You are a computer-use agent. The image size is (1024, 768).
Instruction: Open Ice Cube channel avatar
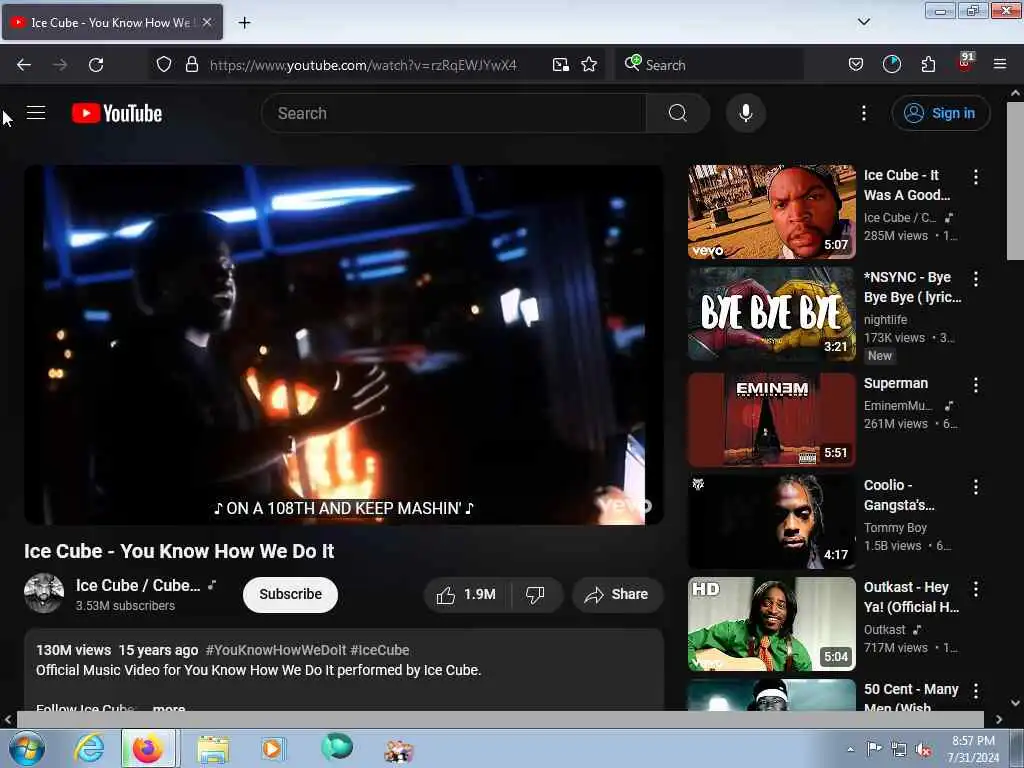point(44,593)
